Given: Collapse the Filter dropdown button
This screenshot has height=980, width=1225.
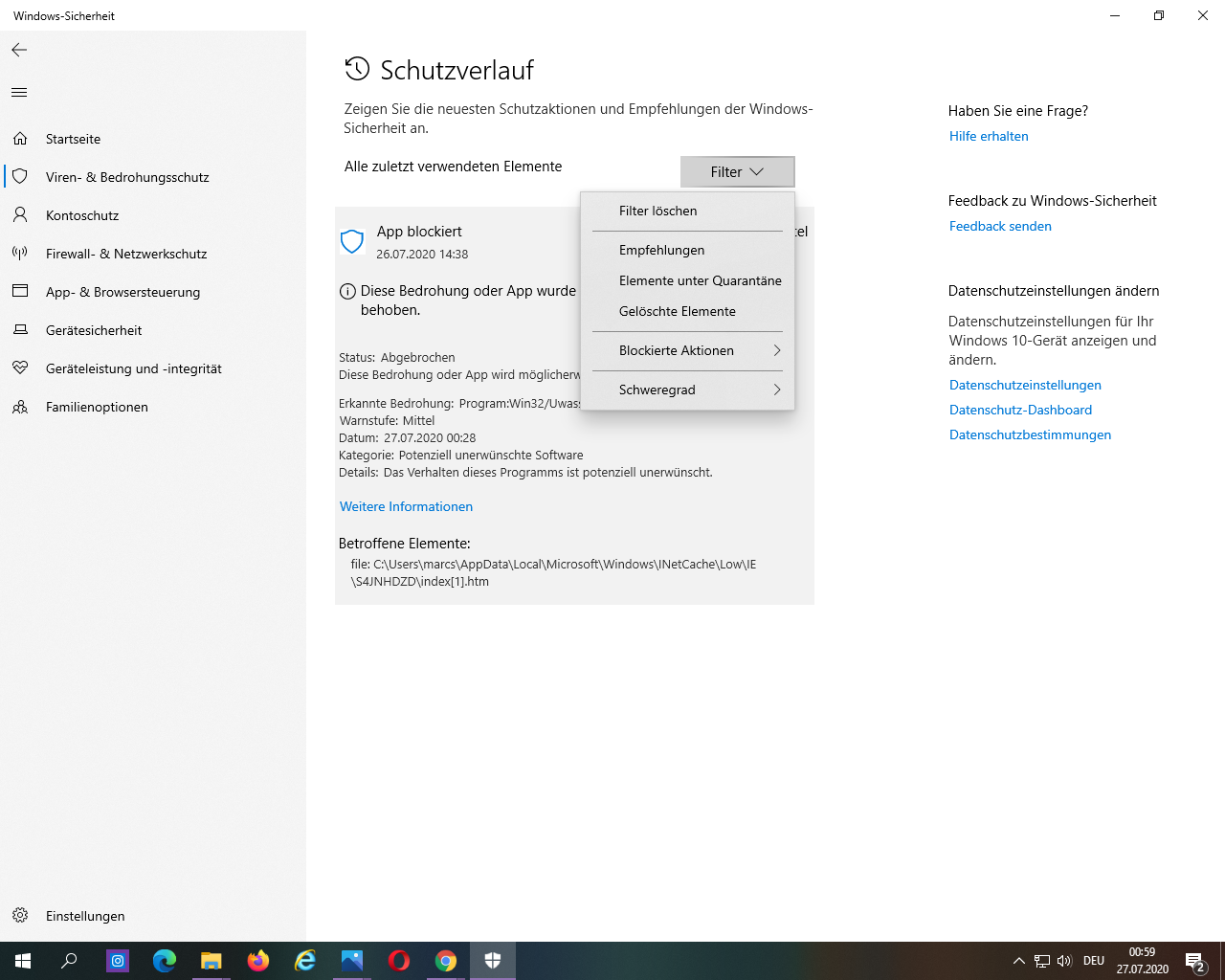Looking at the screenshot, I should (737, 172).
